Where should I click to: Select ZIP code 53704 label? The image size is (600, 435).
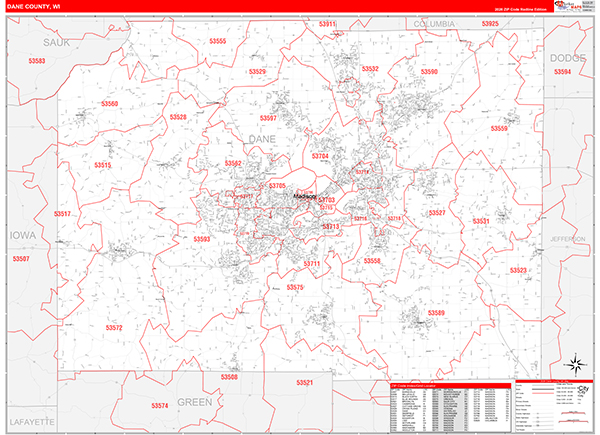pos(320,156)
